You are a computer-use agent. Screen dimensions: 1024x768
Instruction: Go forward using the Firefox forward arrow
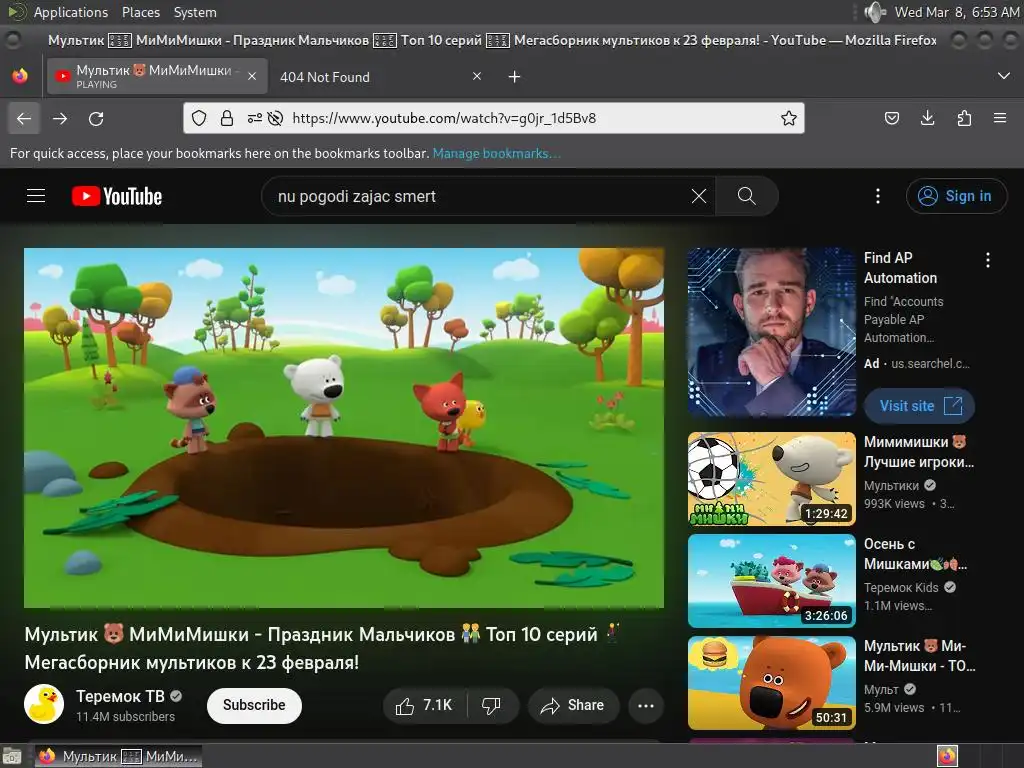click(x=60, y=118)
